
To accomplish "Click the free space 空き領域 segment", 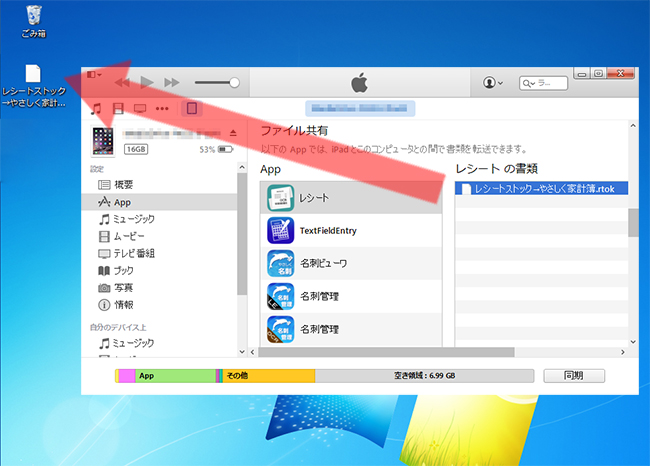I will pyautogui.click(x=424, y=376).
